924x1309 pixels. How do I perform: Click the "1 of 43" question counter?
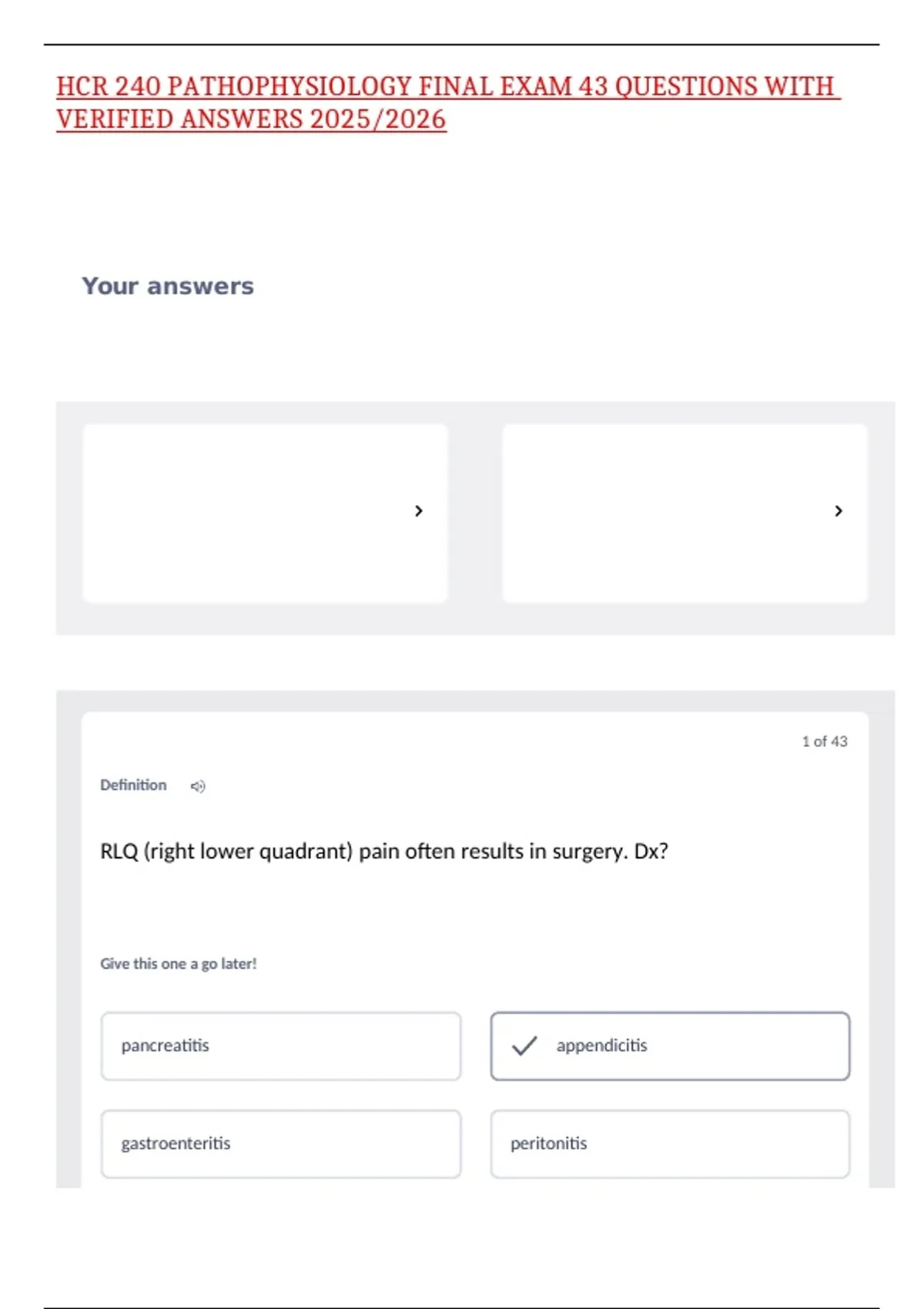tap(824, 741)
